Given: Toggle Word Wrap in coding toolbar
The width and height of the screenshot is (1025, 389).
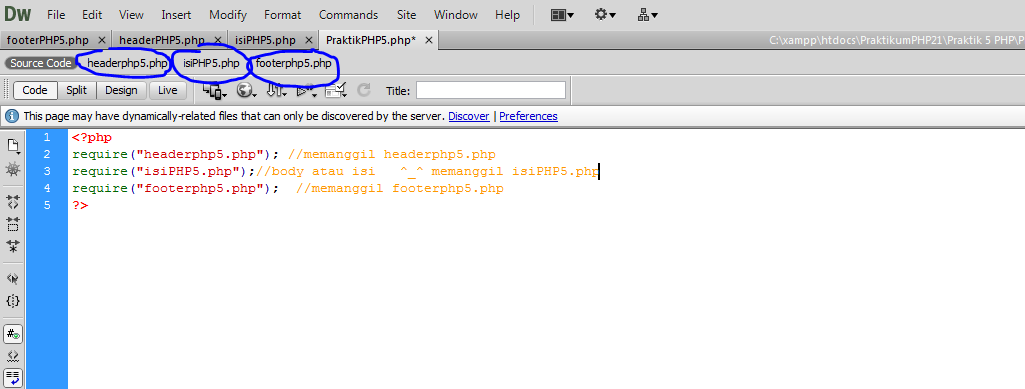Looking at the screenshot, I should [x=13, y=377].
